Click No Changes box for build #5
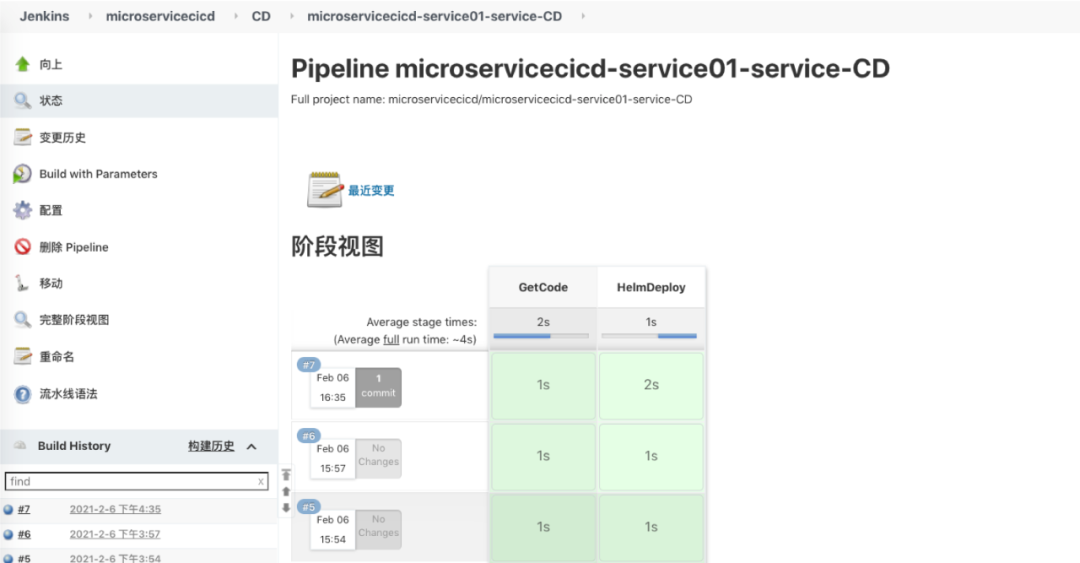The image size is (1080, 563). coord(378,529)
